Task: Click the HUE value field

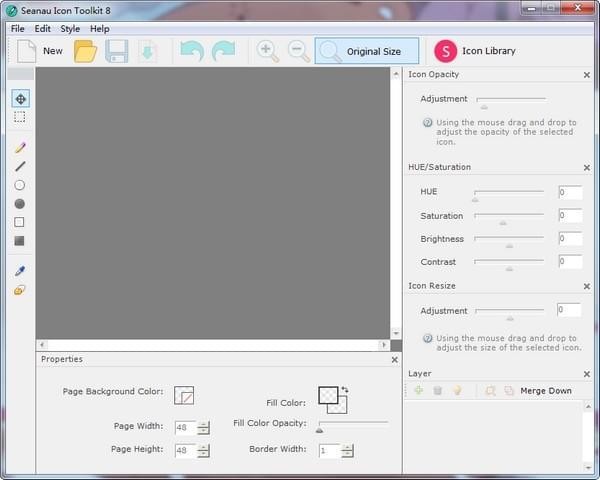Action: tap(570, 192)
